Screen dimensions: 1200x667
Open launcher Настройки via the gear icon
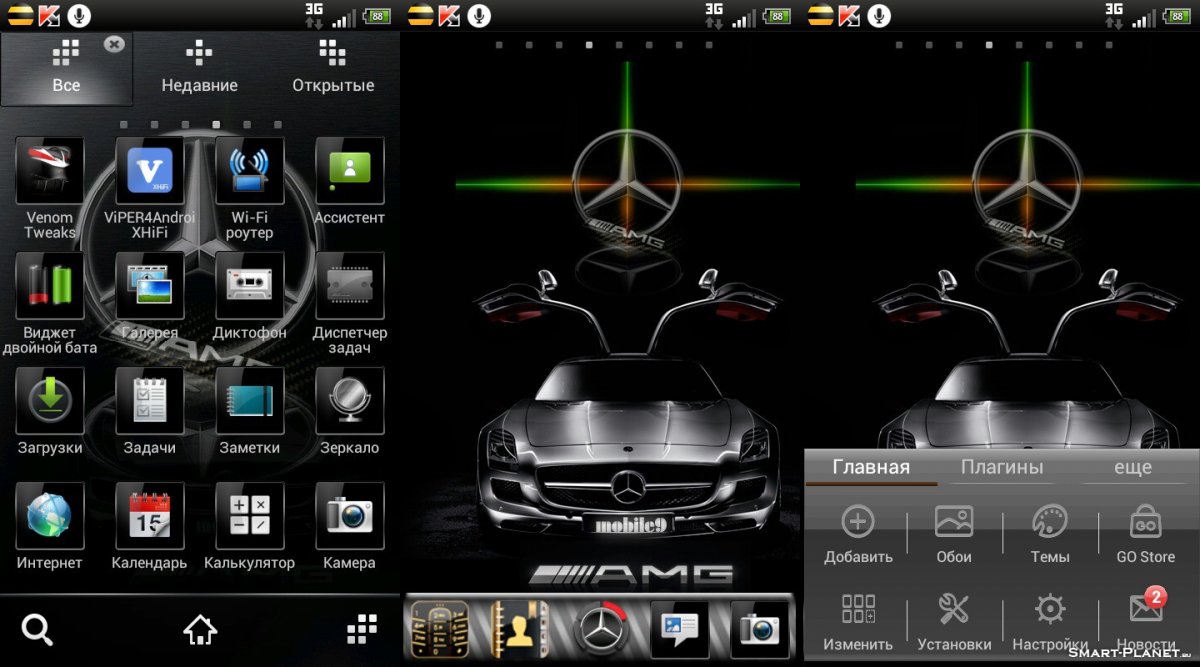(1049, 618)
